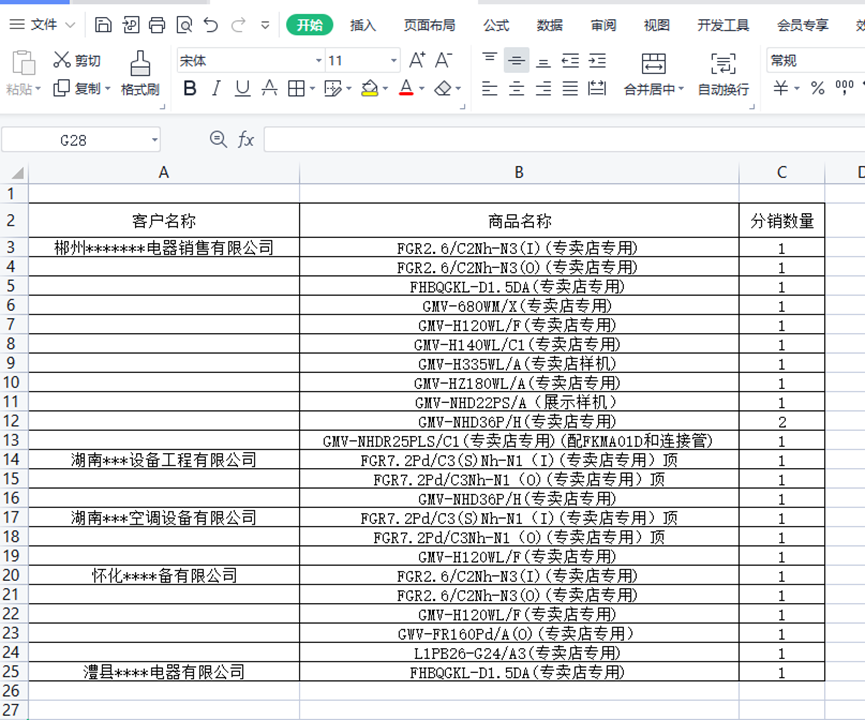The height and width of the screenshot is (720, 865).
Task: Increase indent icon
Action: (x=597, y=60)
